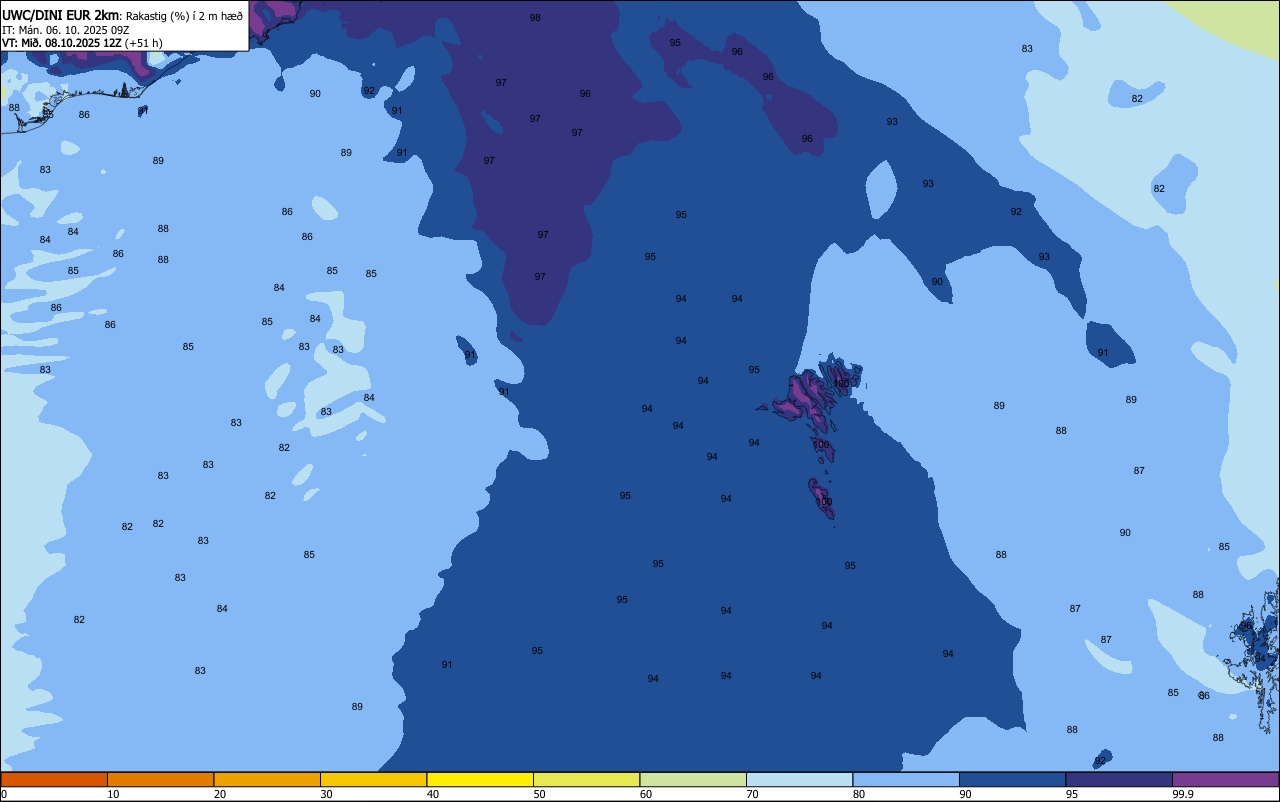Click the "Rakastig (%) í 2 m hæð" label

pos(184,15)
